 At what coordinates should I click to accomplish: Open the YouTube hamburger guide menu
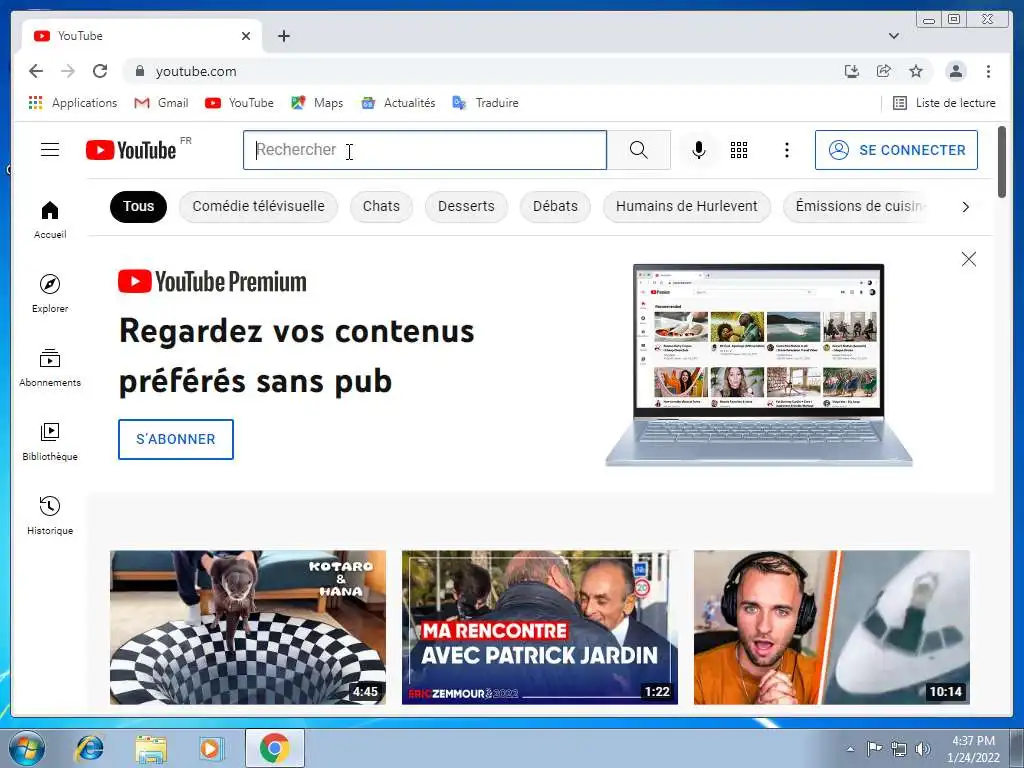50,150
